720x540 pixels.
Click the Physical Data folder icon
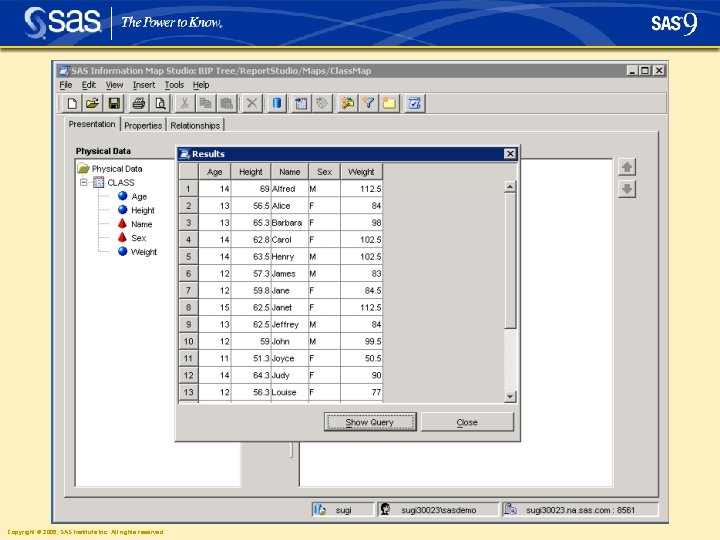(x=83, y=169)
